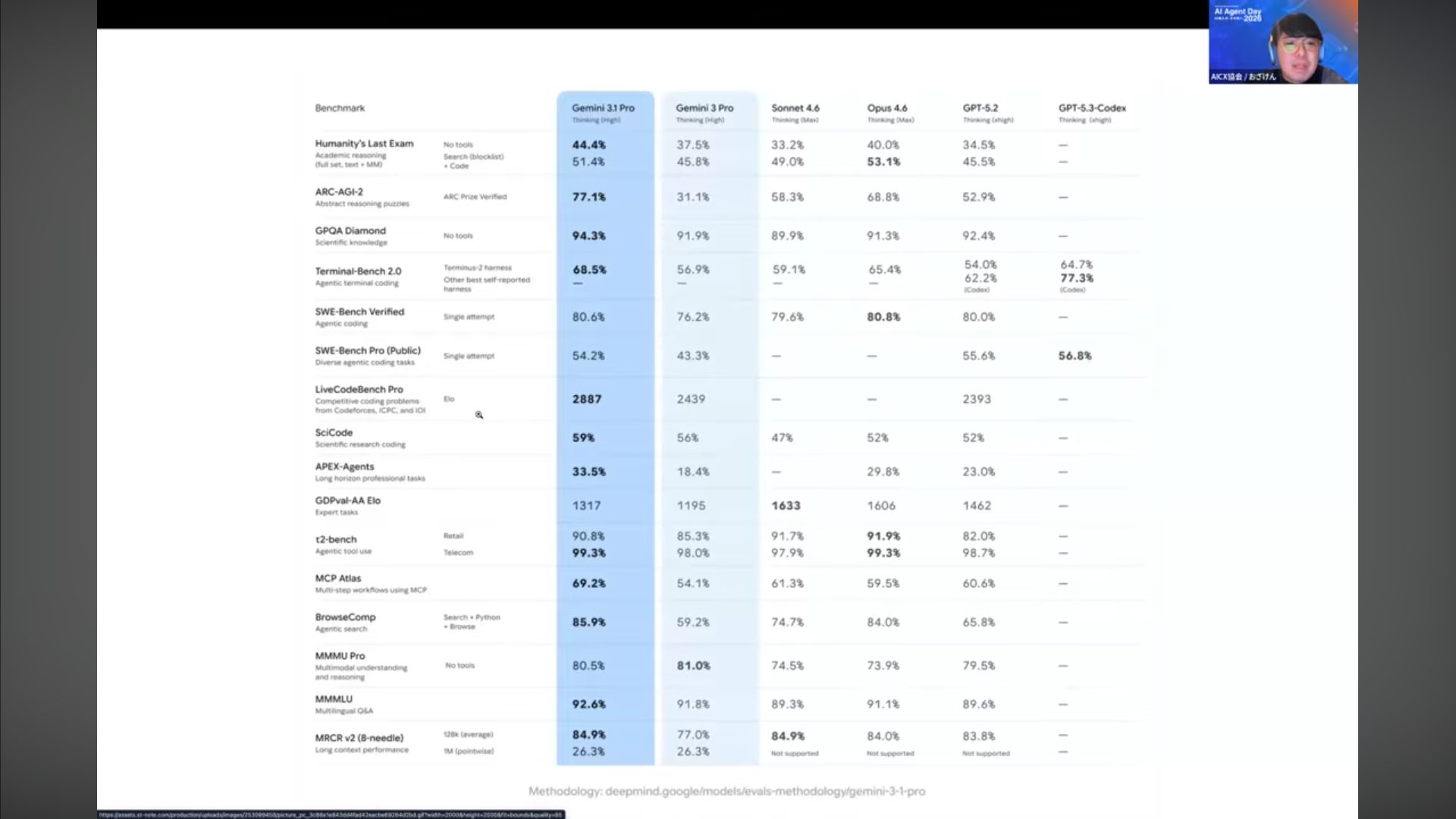The image size is (1456, 819).
Task: Click the GPT-5.3-Codex column header
Action: [x=1092, y=108]
